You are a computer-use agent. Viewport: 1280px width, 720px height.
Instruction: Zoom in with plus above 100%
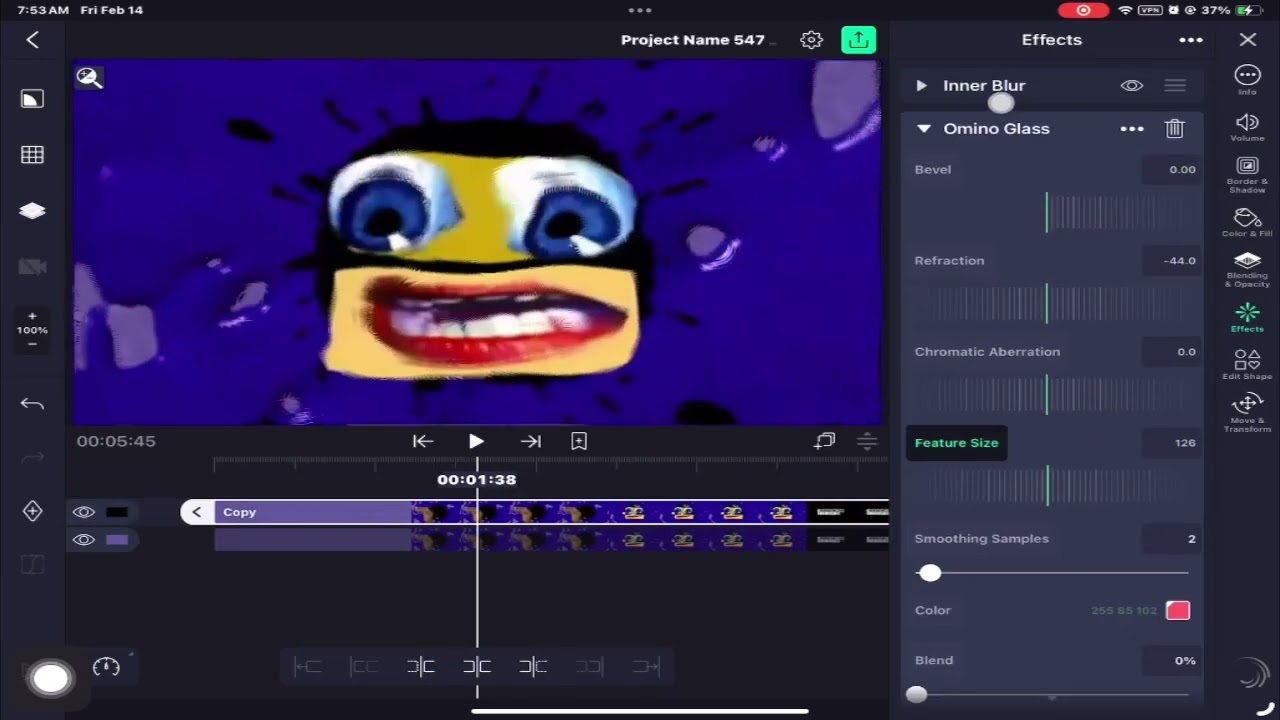tap(32, 316)
